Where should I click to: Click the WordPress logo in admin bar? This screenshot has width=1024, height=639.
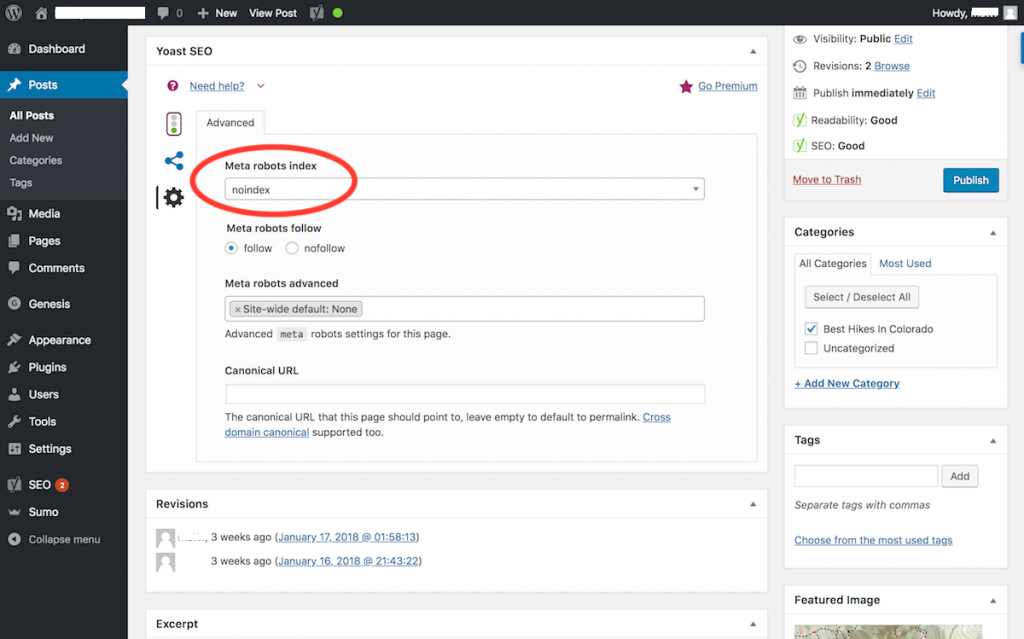click(14, 13)
